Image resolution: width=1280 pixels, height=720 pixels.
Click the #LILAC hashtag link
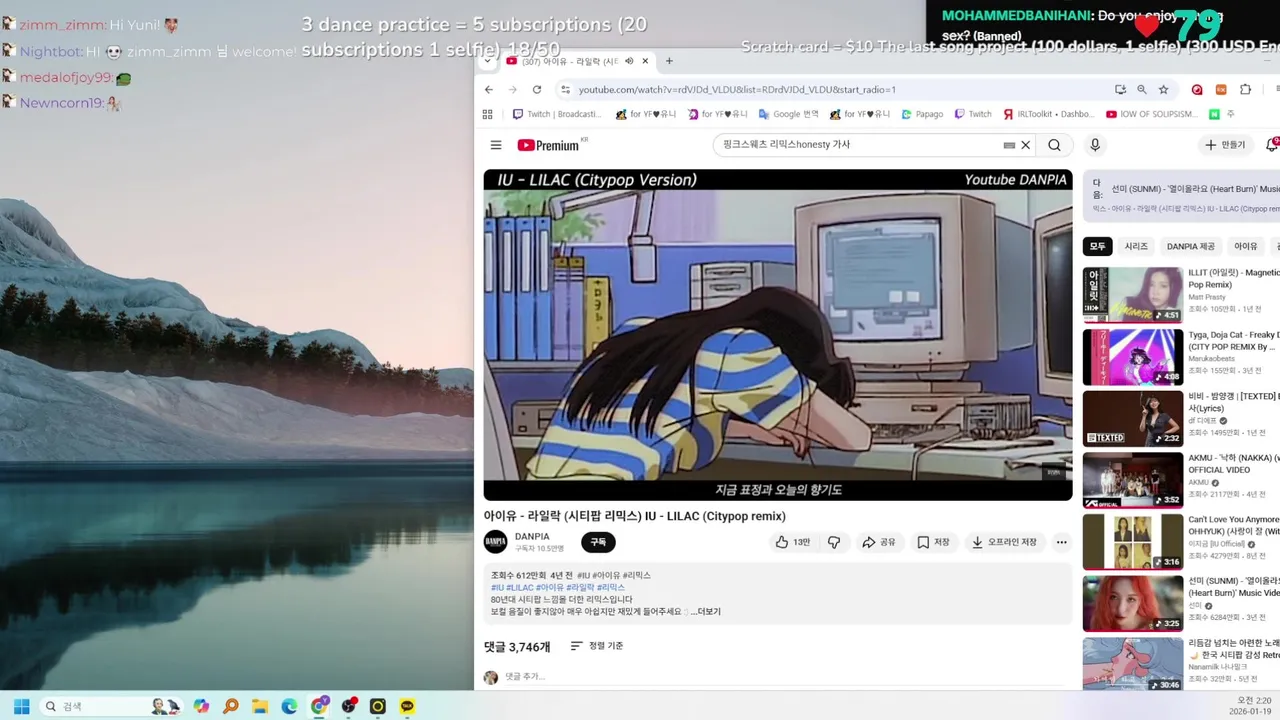click(x=520, y=587)
